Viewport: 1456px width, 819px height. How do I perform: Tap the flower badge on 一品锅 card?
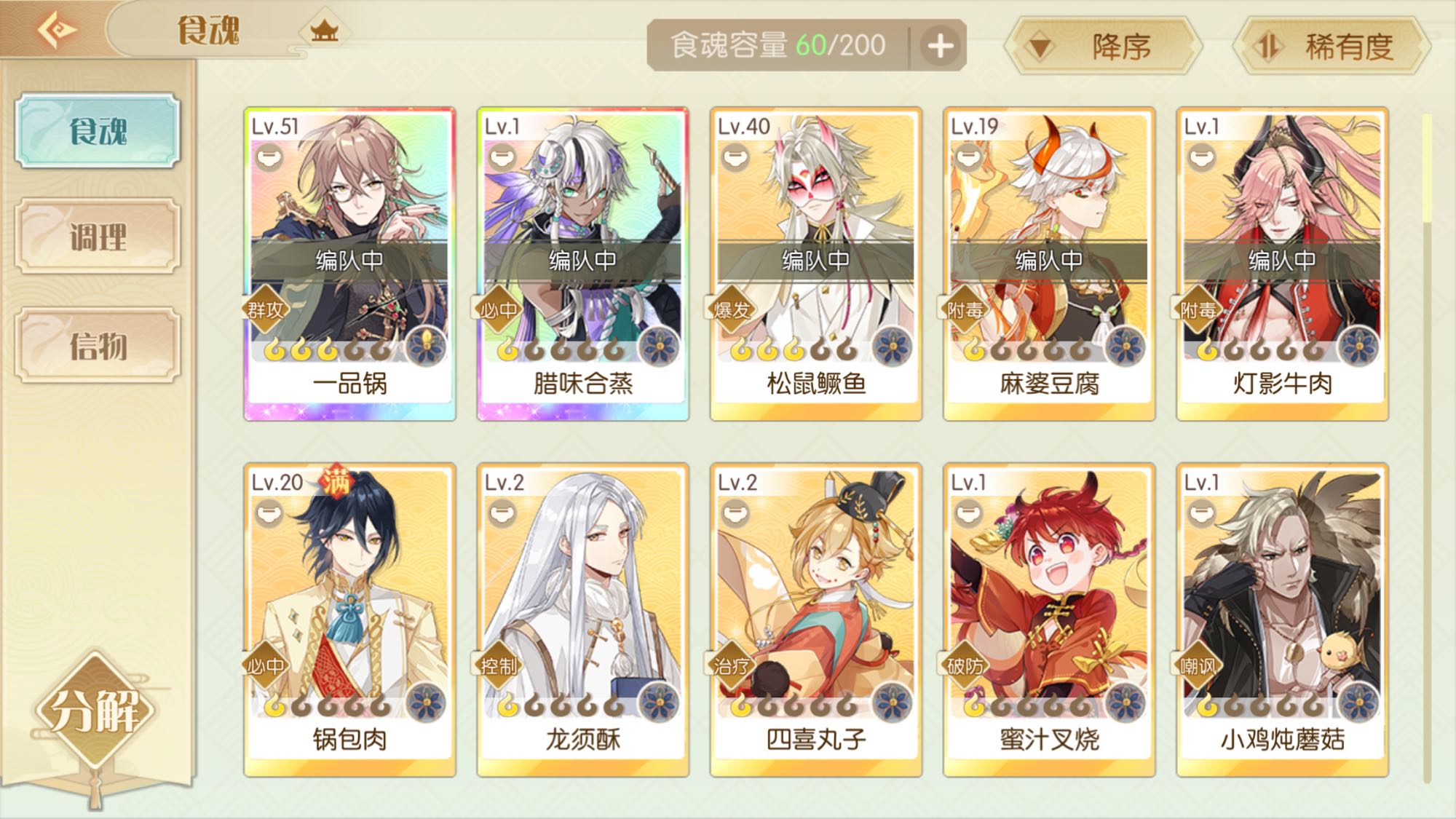click(x=426, y=347)
